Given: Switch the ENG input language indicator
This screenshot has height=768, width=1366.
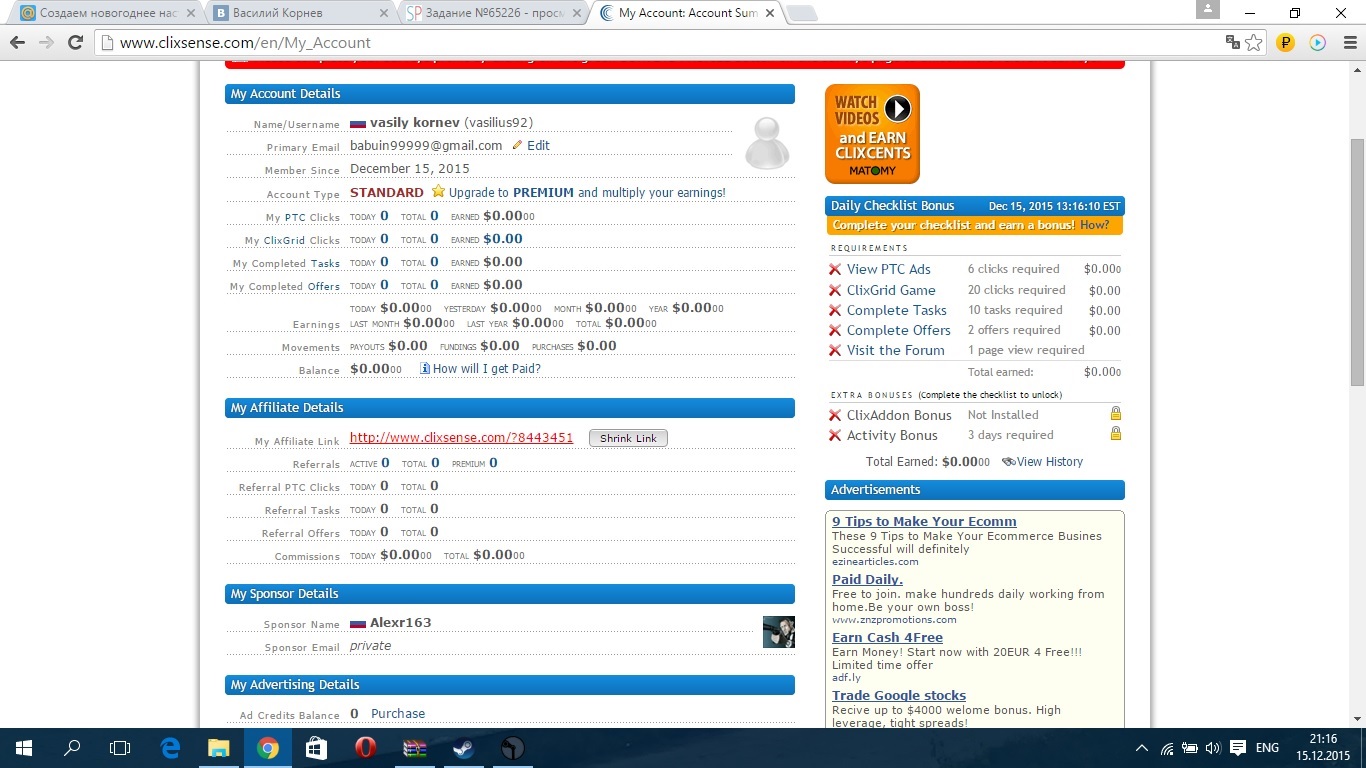Looking at the screenshot, I should [x=1267, y=748].
